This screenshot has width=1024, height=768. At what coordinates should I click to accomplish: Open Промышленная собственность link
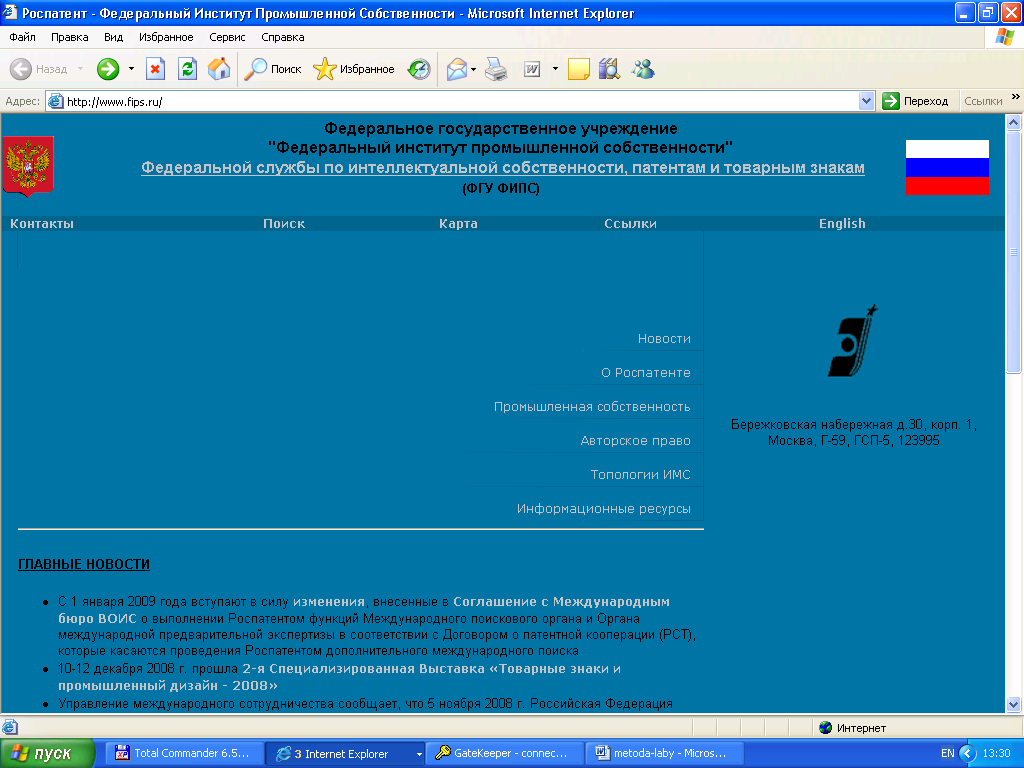(x=592, y=407)
